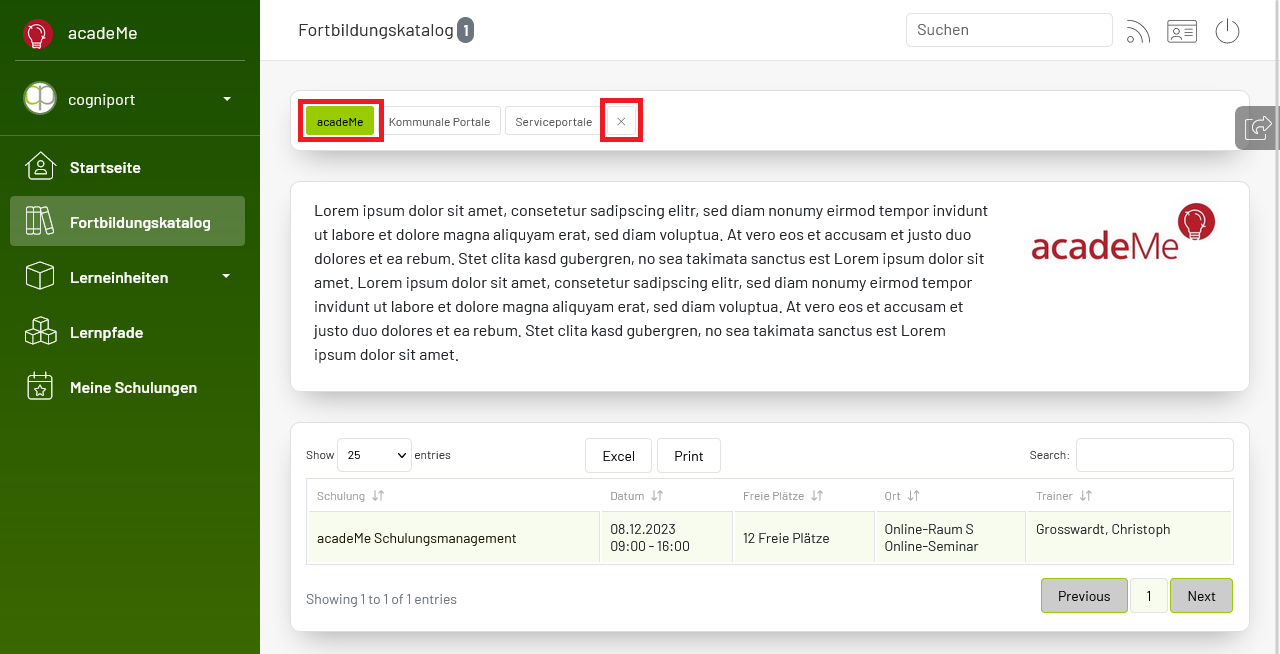This screenshot has height=654, width=1280.
Task: Select the Serviceportale filter tag
Action: pyautogui.click(x=553, y=121)
